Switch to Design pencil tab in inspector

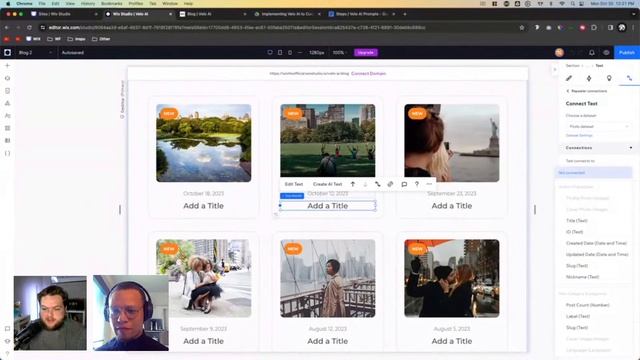pyautogui.click(x=569, y=78)
